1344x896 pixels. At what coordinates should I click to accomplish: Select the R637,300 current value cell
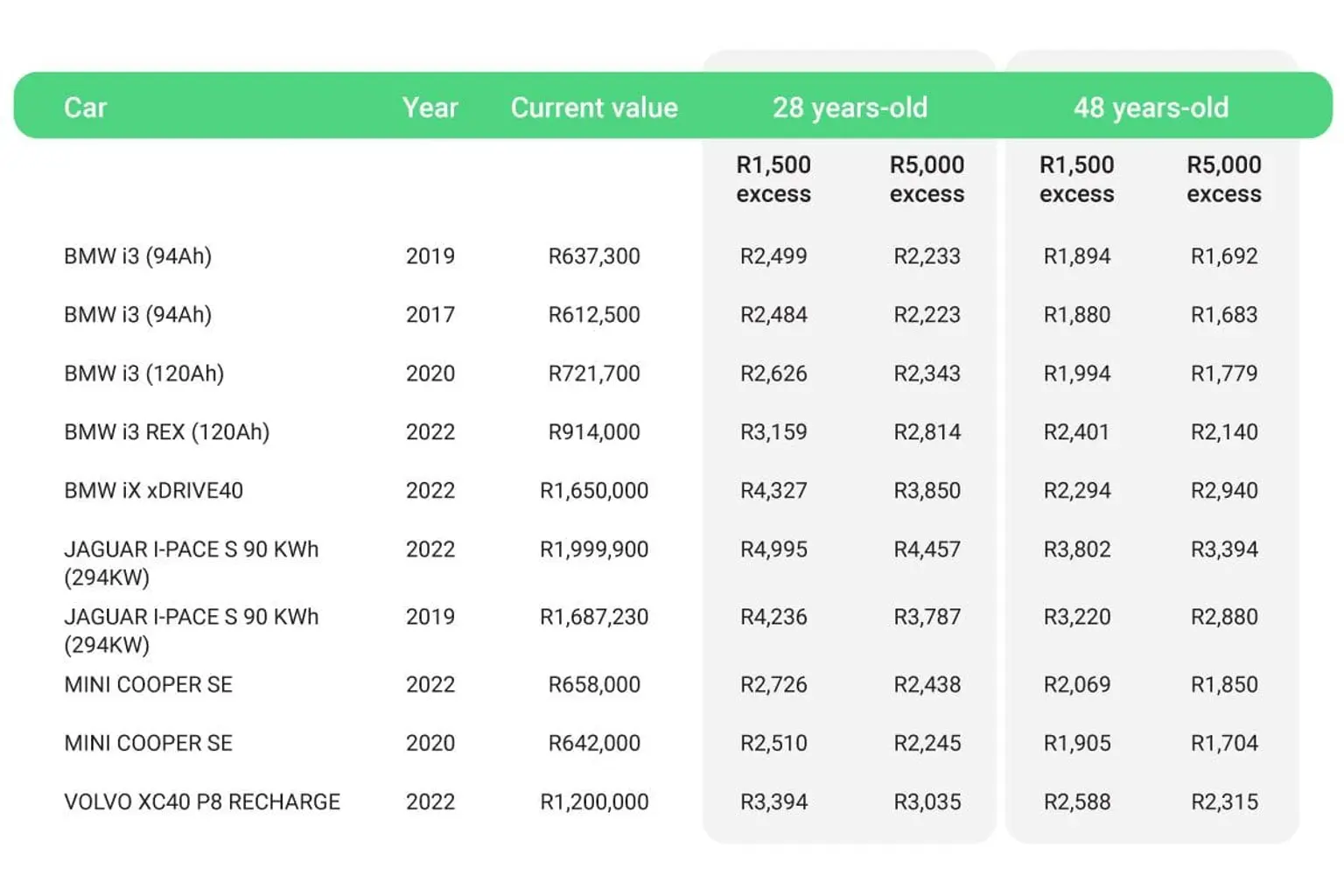[x=594, y=256]
